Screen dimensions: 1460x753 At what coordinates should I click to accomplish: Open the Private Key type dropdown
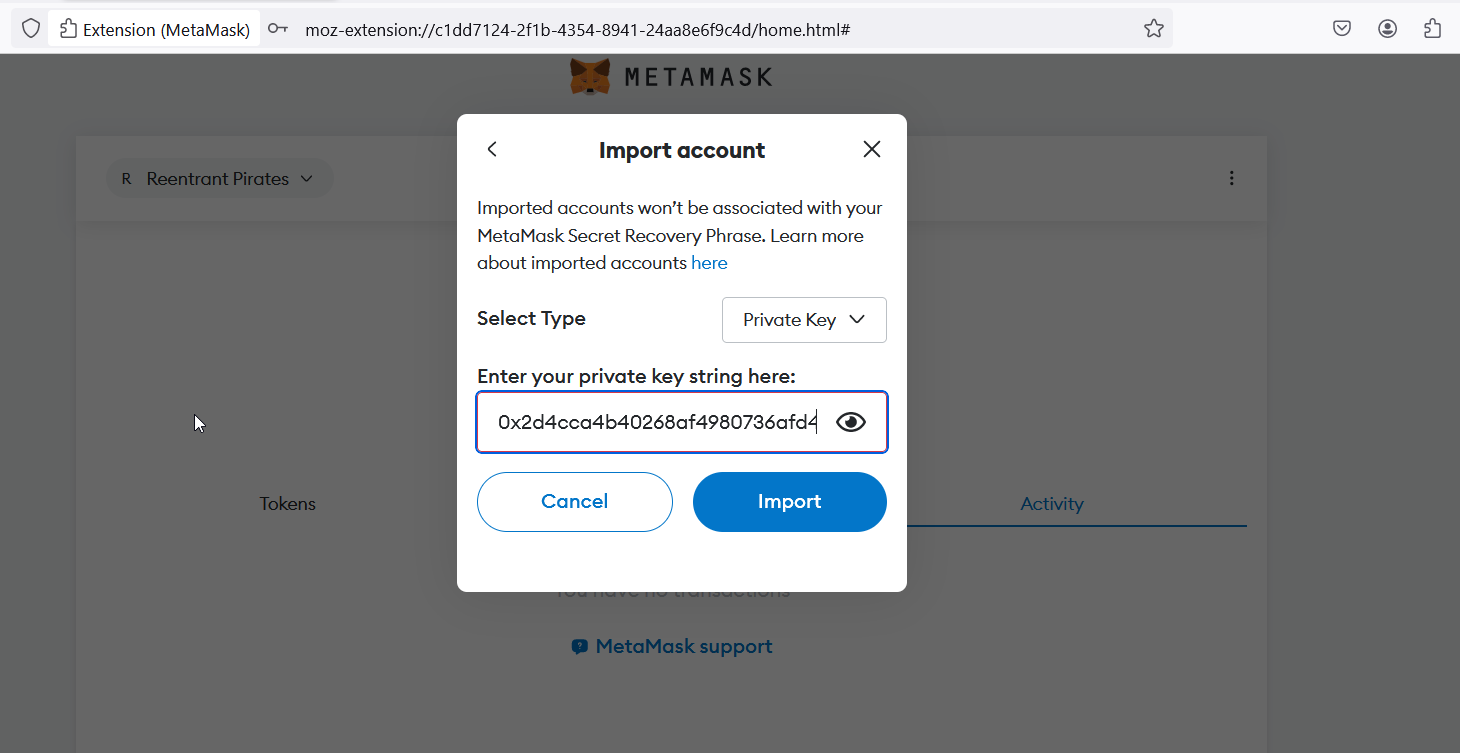804,320
